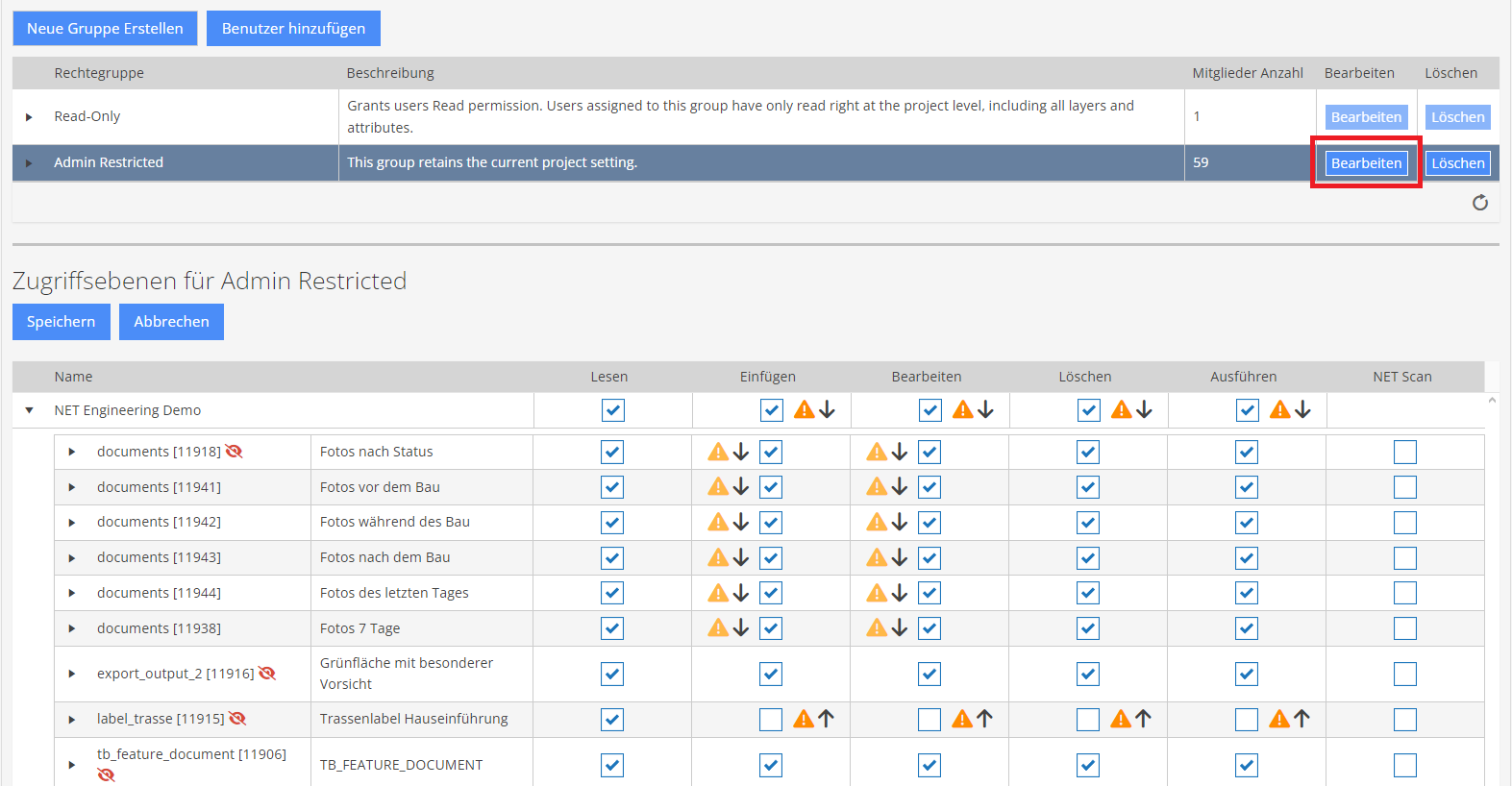This screenshot has width=1512, height=786.
Task: Enable NET Scan for documents [11918]
Action: (1405, 452)
